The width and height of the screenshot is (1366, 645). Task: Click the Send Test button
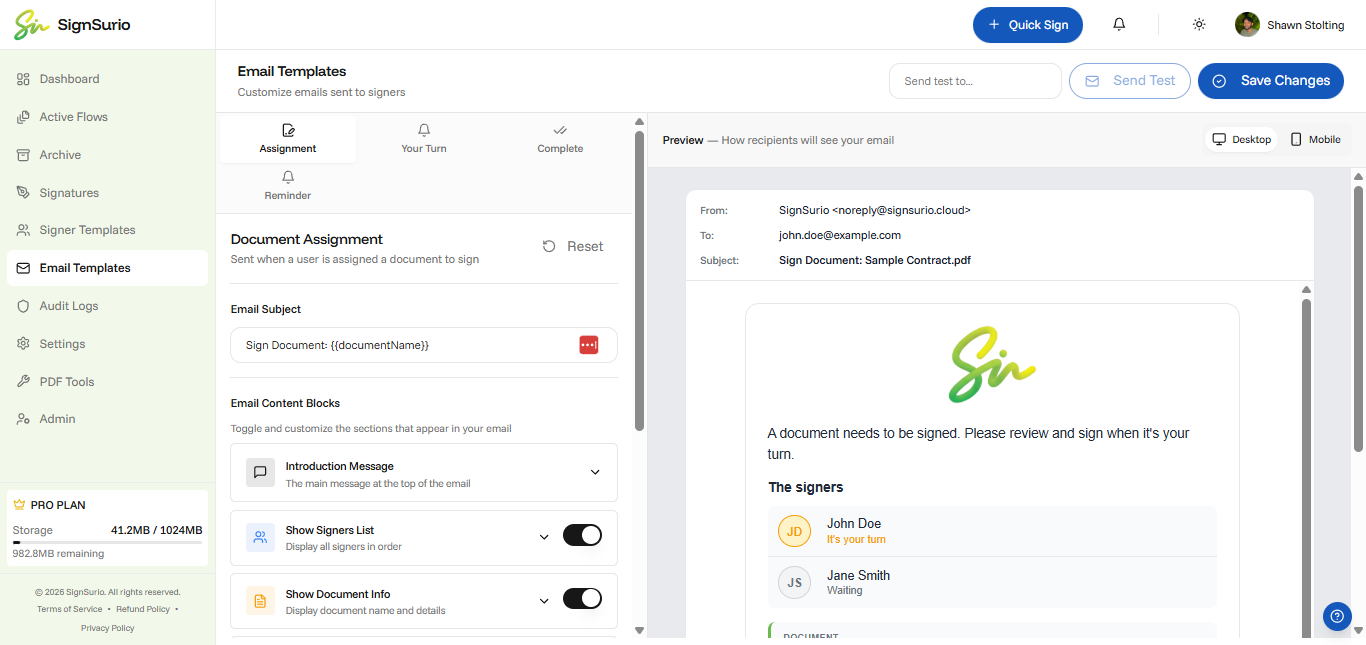point(1130,81)
